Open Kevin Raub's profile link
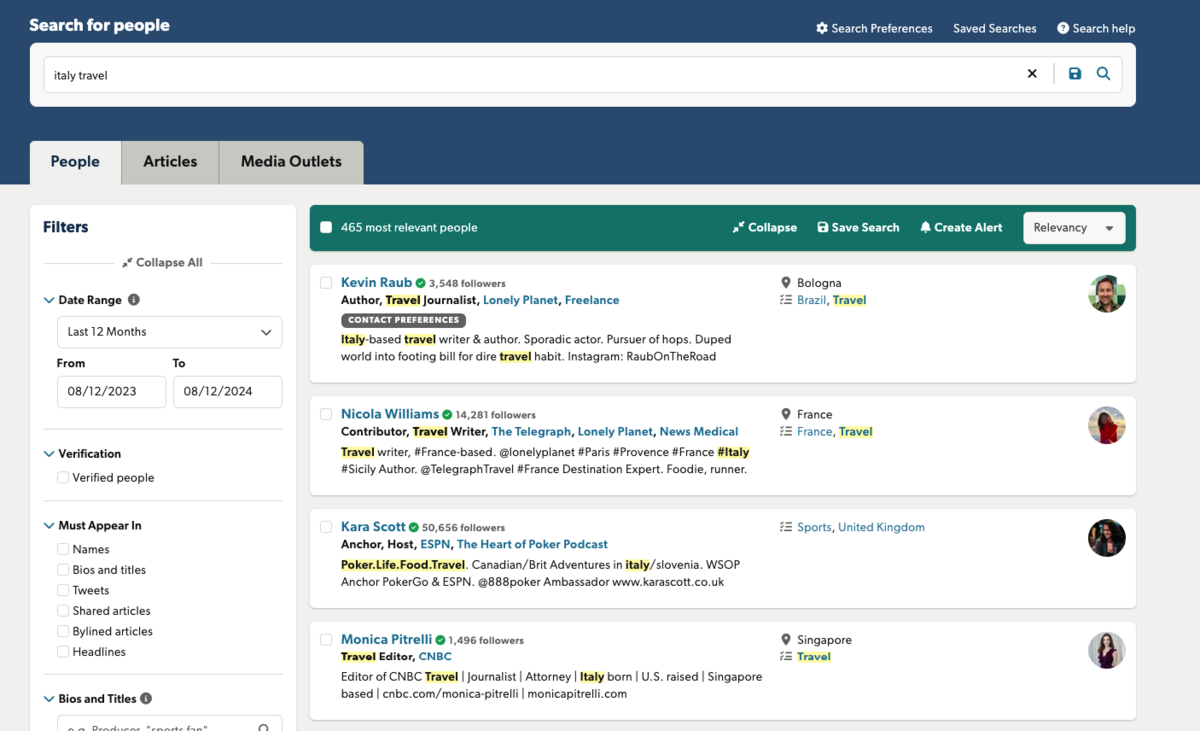1200x731 pixels. coord(376,283)
